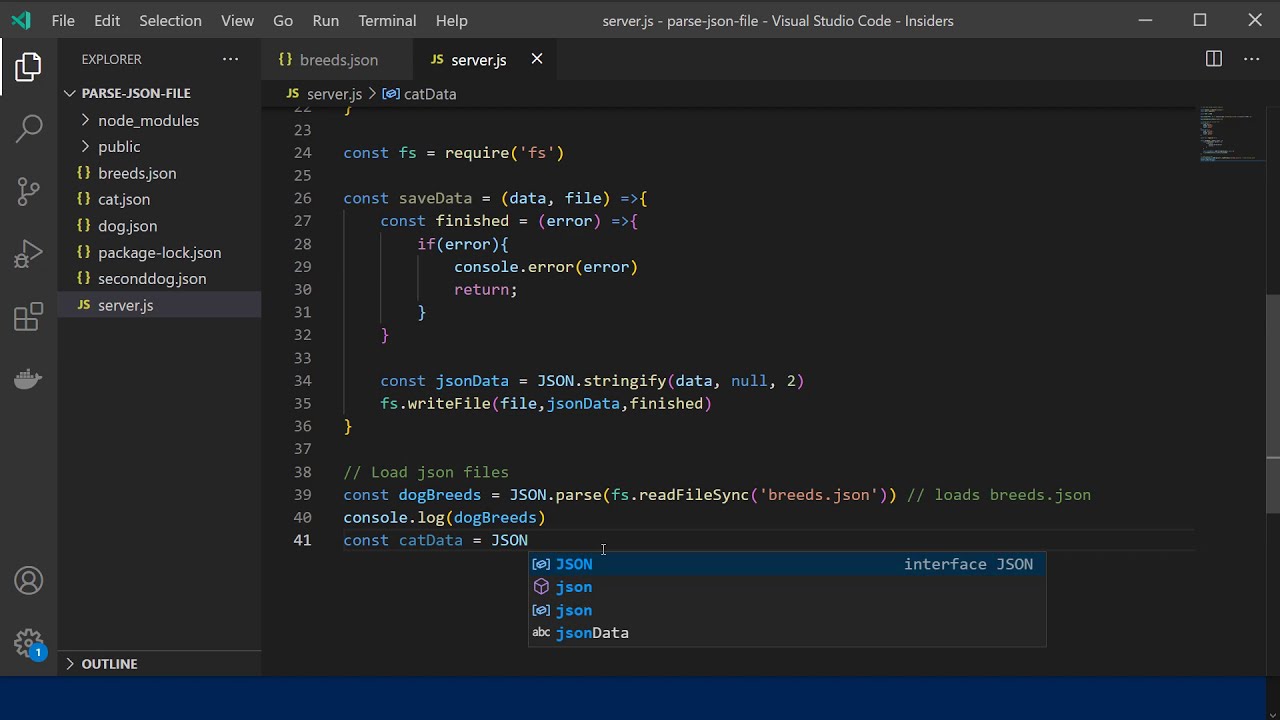Select the json module suggestion with cube icon

[787, 587]
